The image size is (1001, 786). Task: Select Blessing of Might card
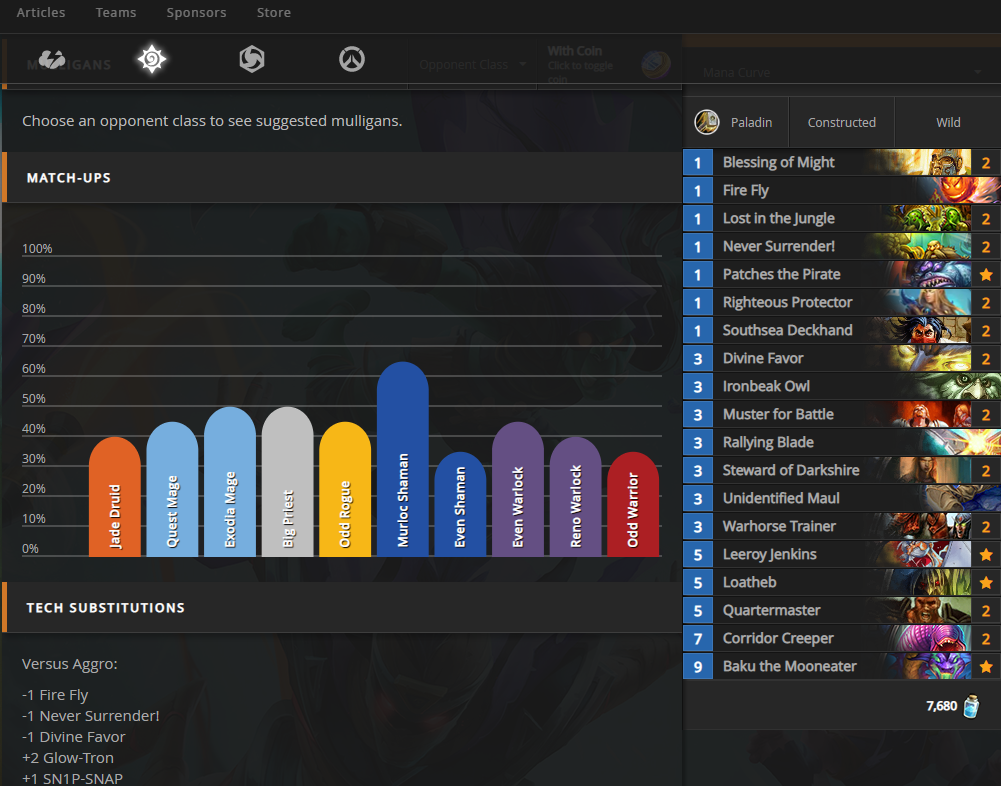(x=842, y=162)
